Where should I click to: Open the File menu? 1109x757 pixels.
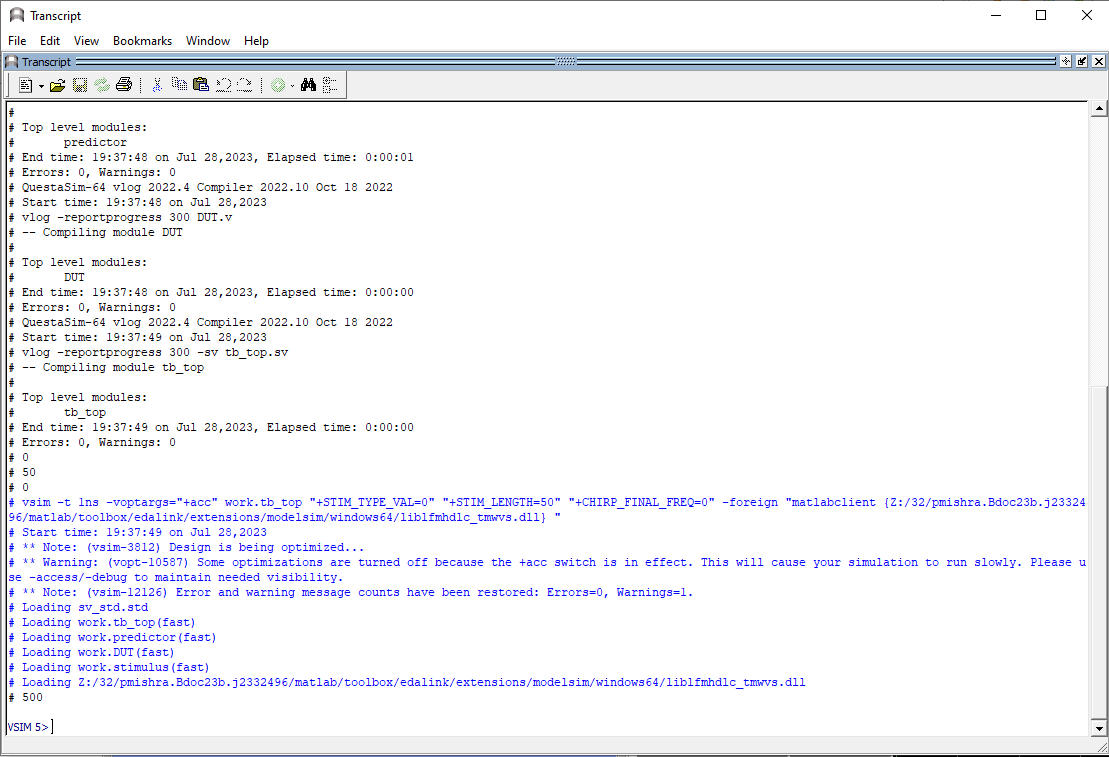coord(17,41)
